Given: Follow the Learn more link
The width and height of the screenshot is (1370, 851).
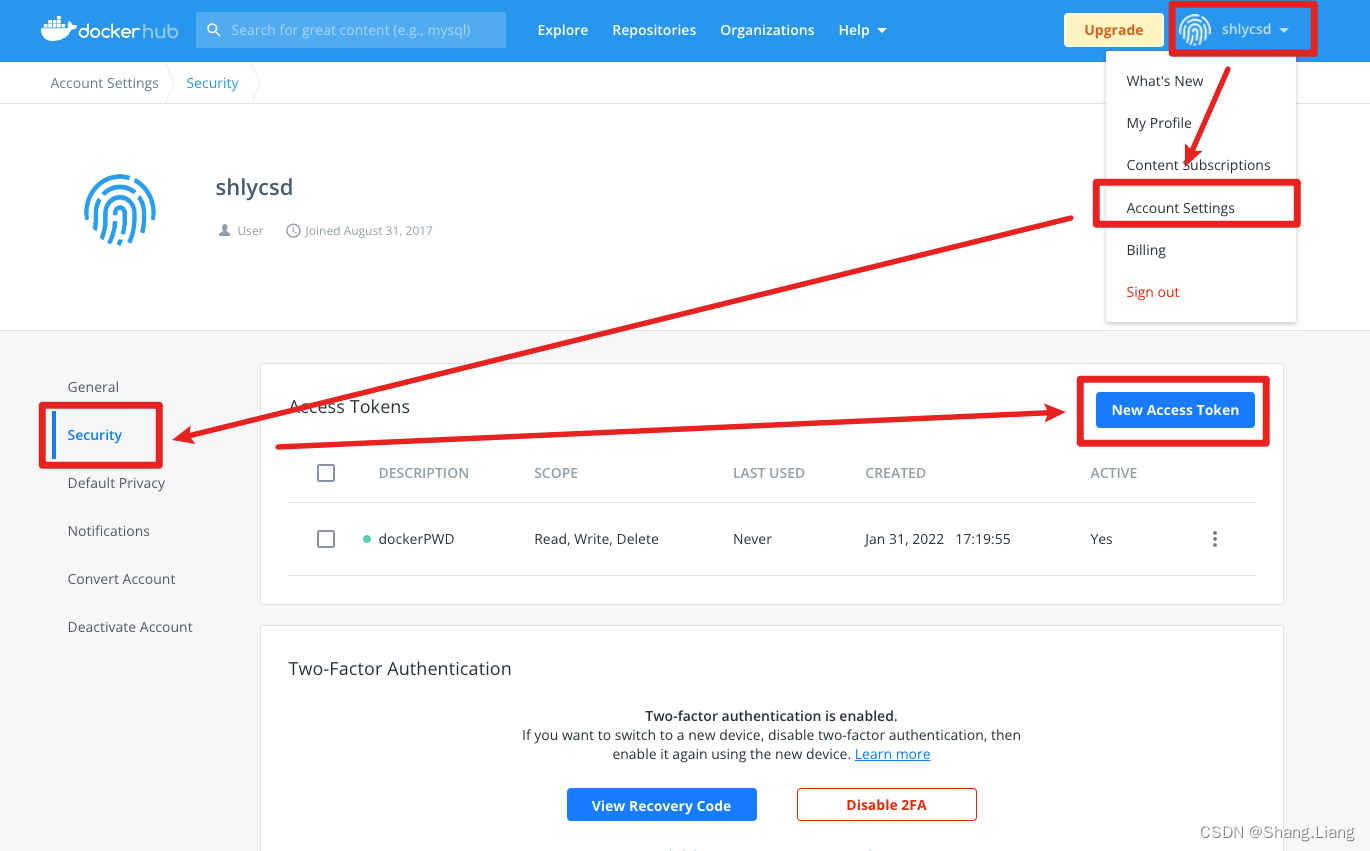Looking at the screenshot, I should (x=893, y=754).
